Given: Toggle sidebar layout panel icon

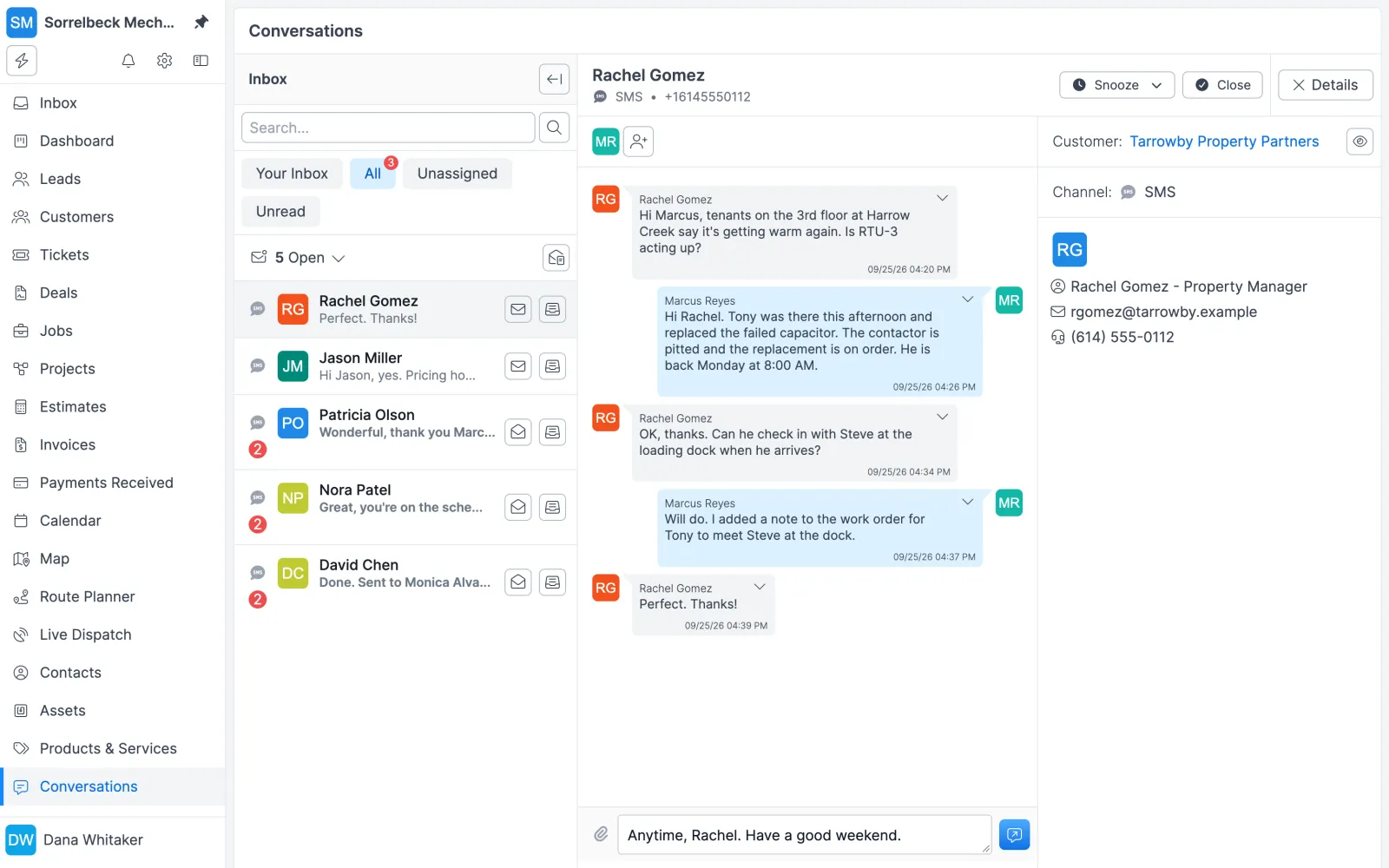Looking at the screenshot, I should [201, 61].
